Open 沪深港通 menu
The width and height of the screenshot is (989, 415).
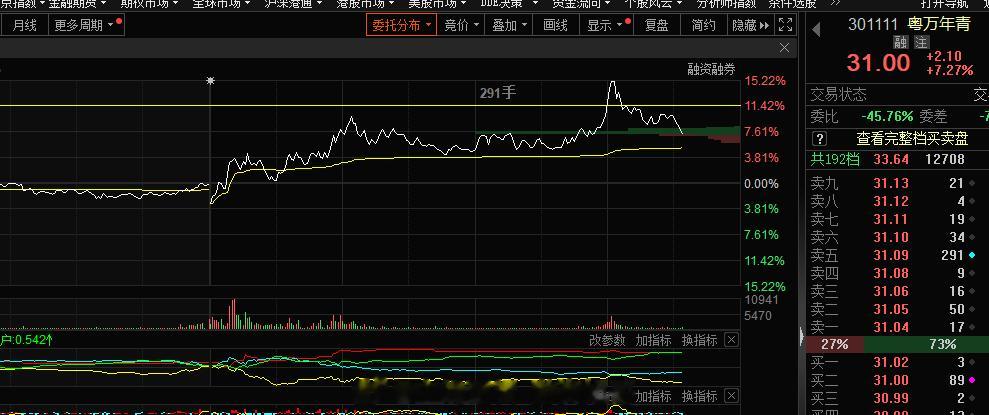(x=293, y=4)
